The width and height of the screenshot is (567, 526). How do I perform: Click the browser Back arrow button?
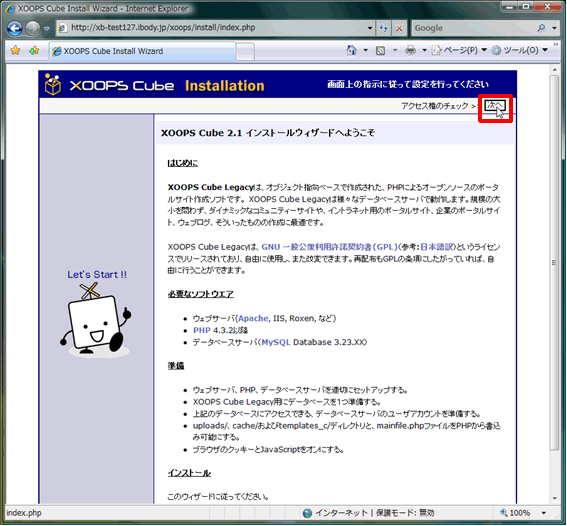click(x=15, y=28)
